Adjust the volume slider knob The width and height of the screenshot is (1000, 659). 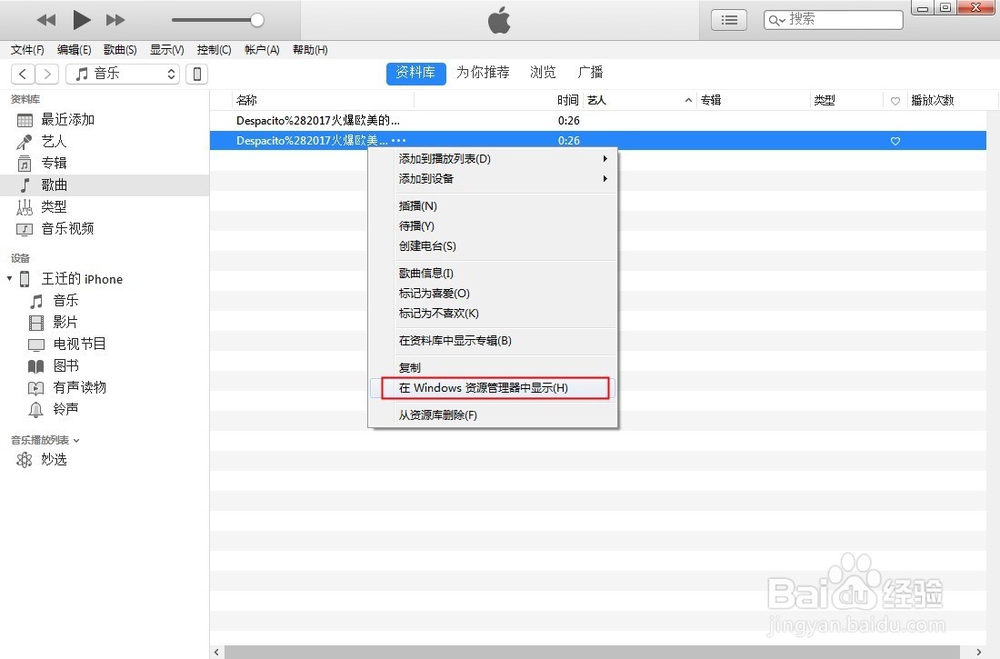click(257, 20)
